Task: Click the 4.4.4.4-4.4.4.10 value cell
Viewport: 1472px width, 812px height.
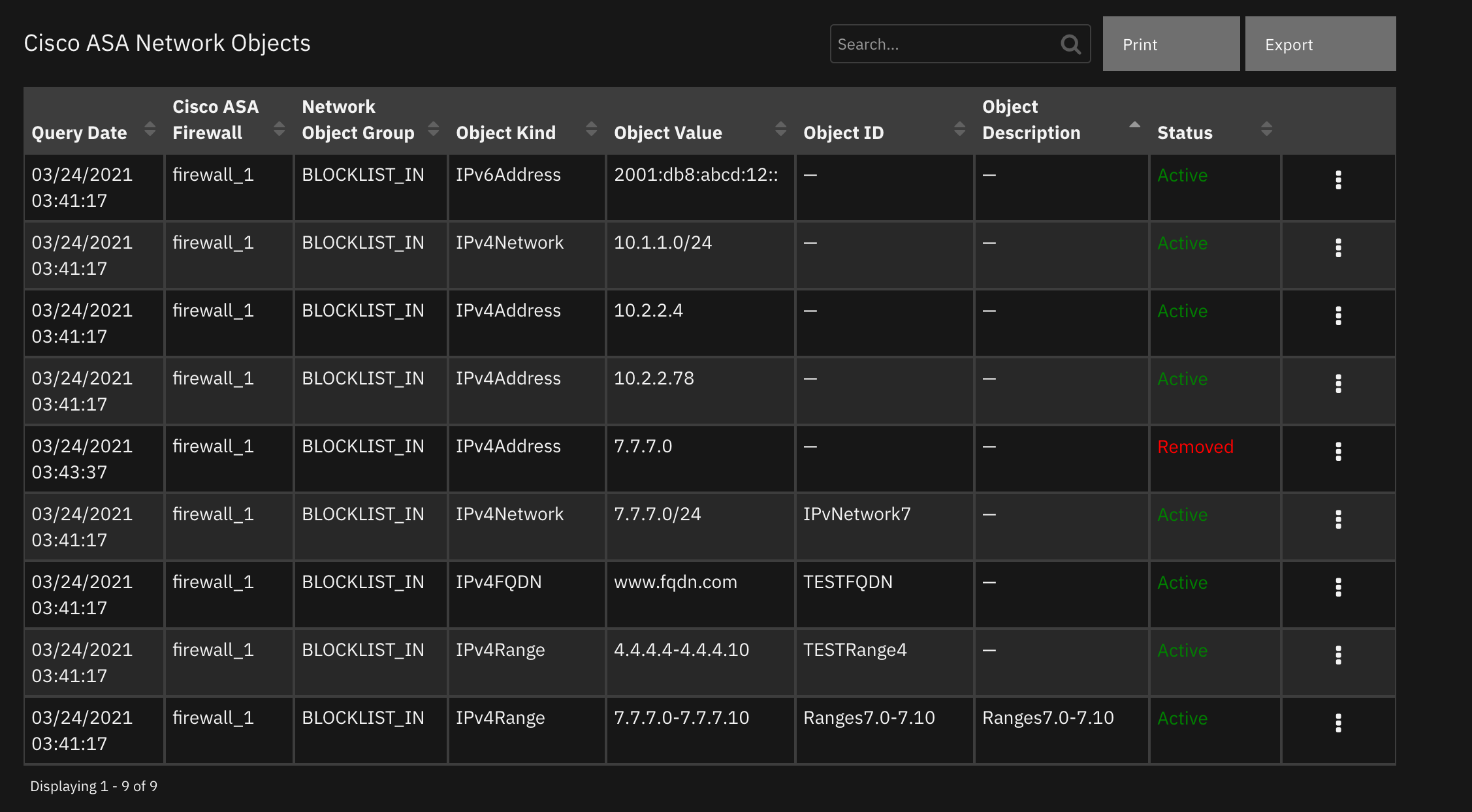Action: coord(700,663)
